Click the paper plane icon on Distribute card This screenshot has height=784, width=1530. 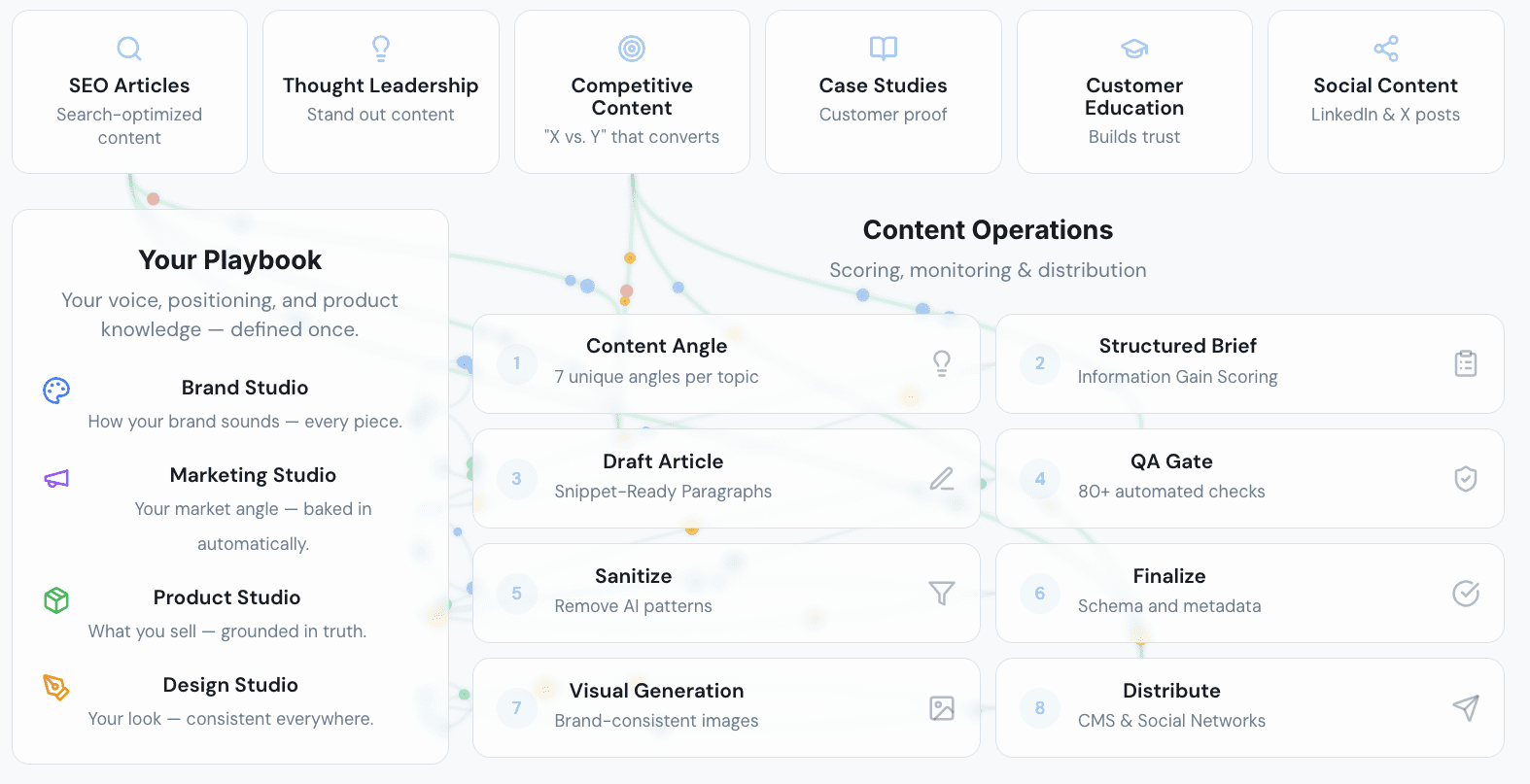(1466, 707)
